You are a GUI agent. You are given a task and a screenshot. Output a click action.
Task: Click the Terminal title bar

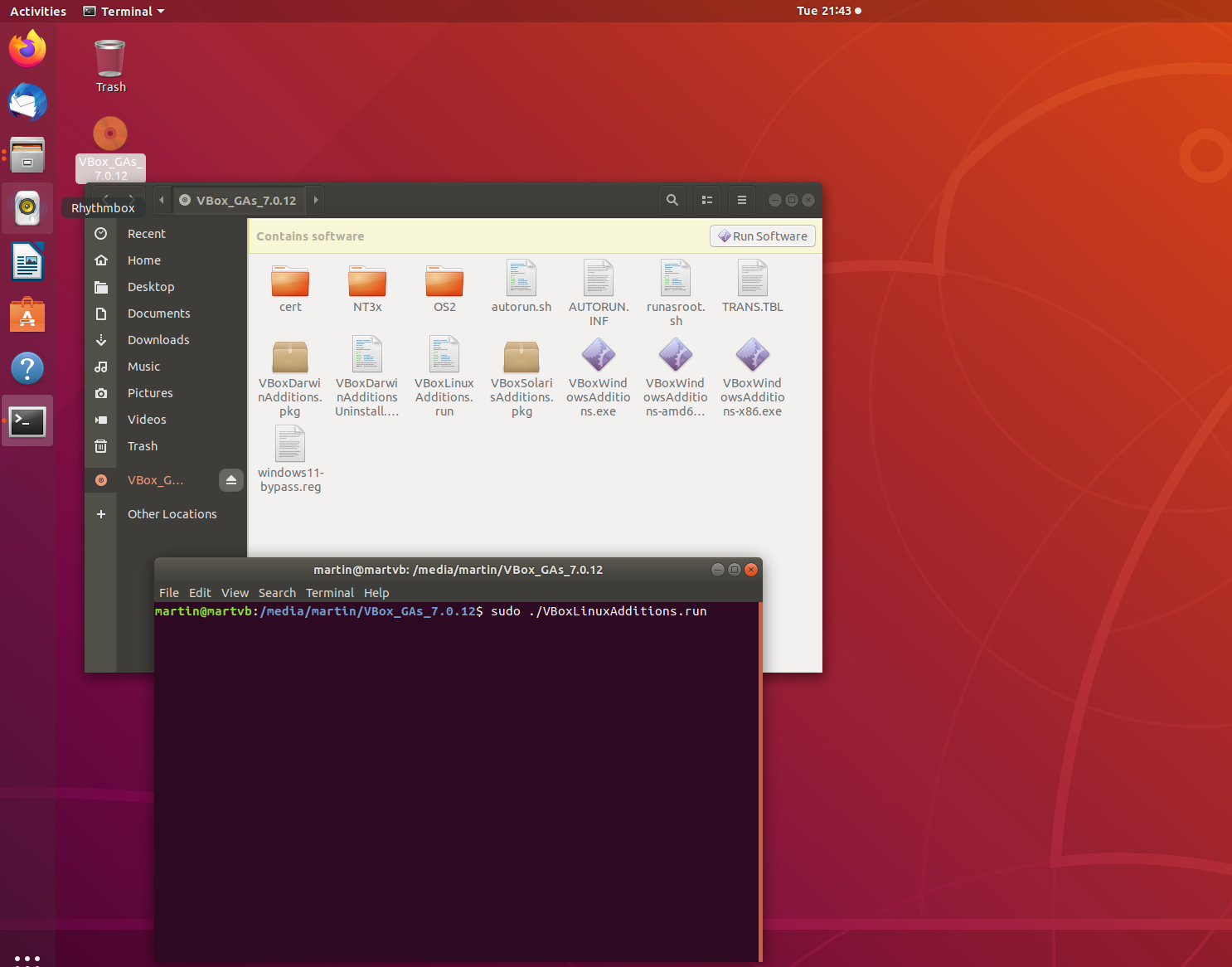458,570
